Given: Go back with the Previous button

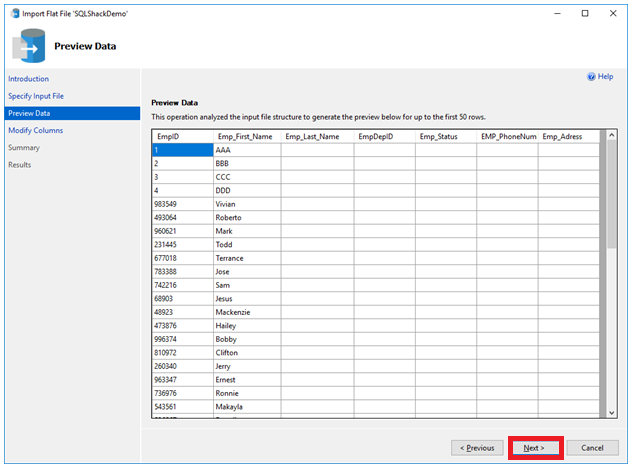Looking at the screenshot, I should point(477,447).
